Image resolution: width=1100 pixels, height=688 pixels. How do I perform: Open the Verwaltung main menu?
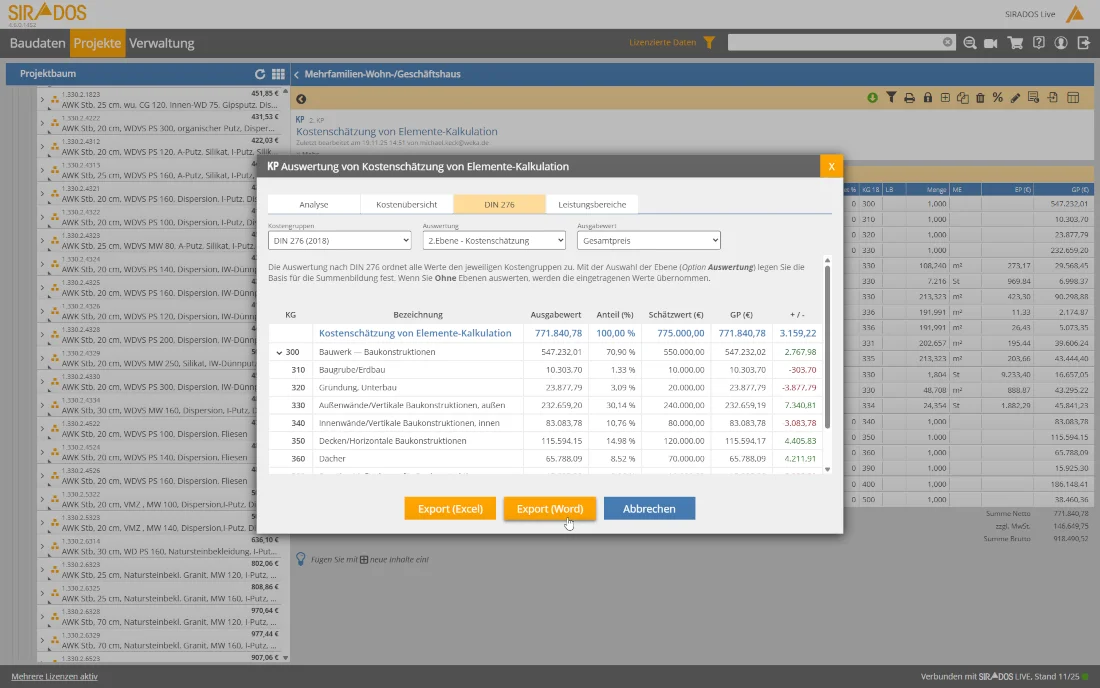click(162, 43)
